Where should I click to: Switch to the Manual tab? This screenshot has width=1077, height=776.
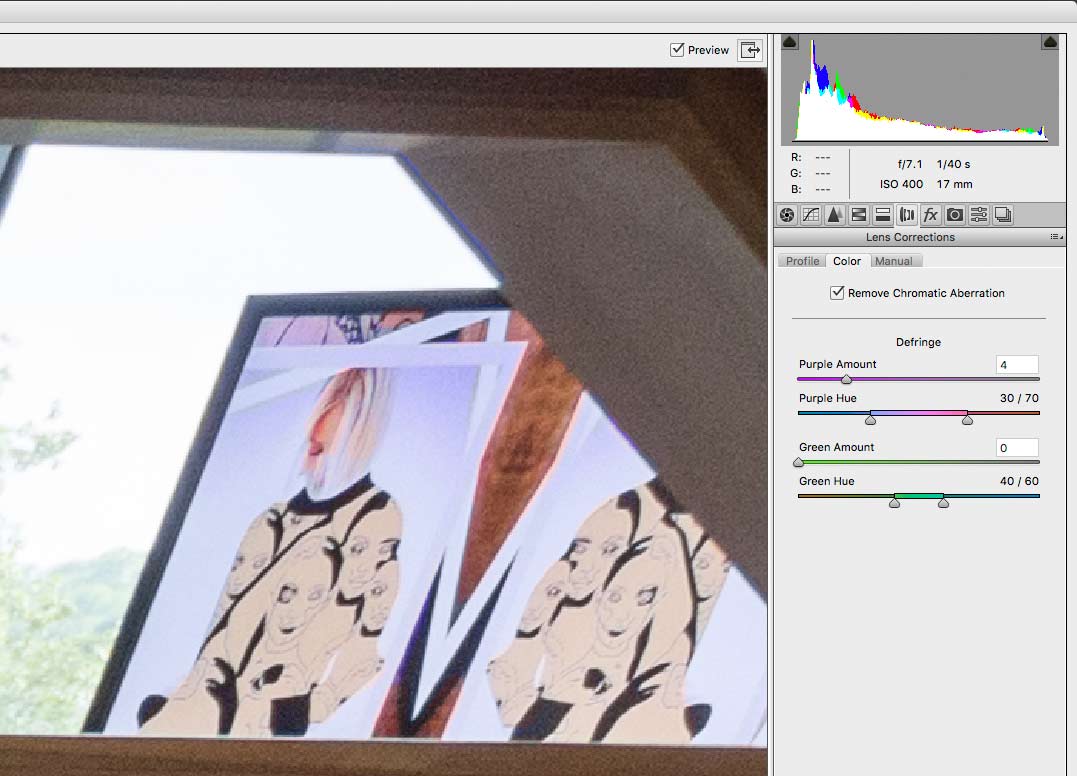pos(894,261)
